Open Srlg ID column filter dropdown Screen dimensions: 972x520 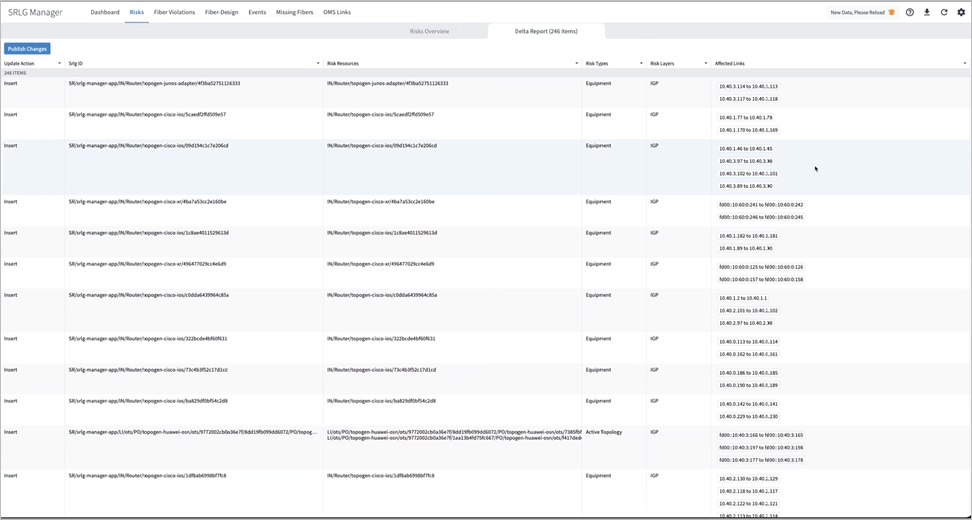tap(318, 64)
